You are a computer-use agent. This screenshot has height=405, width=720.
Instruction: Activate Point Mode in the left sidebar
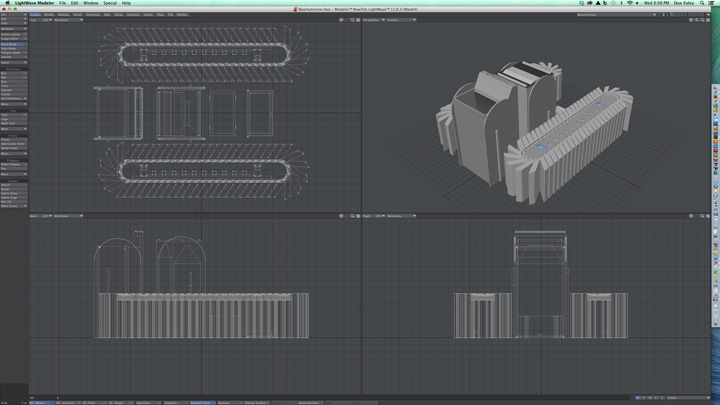click(13, 45)
